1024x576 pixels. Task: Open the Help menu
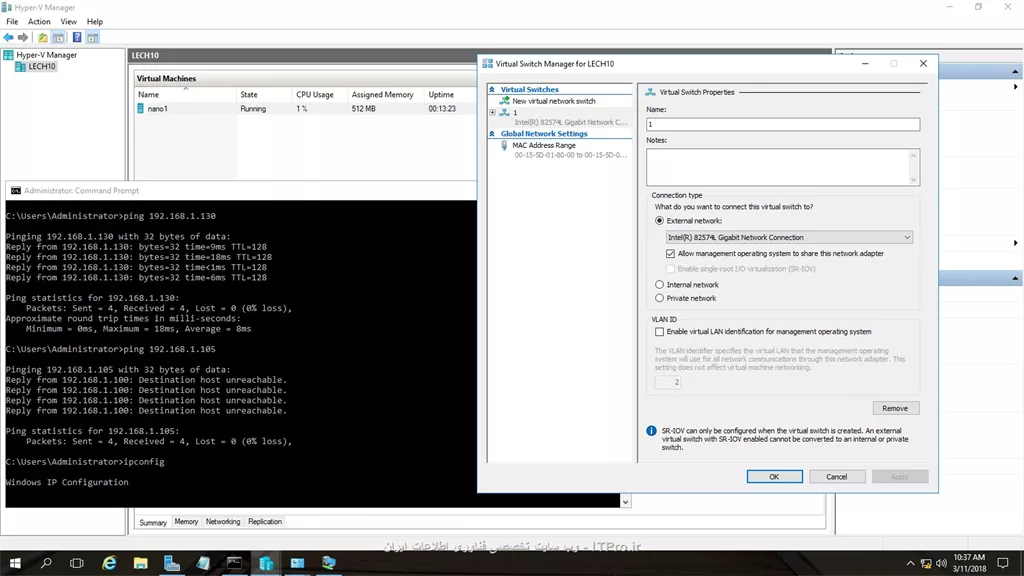(x=95, y=22)
